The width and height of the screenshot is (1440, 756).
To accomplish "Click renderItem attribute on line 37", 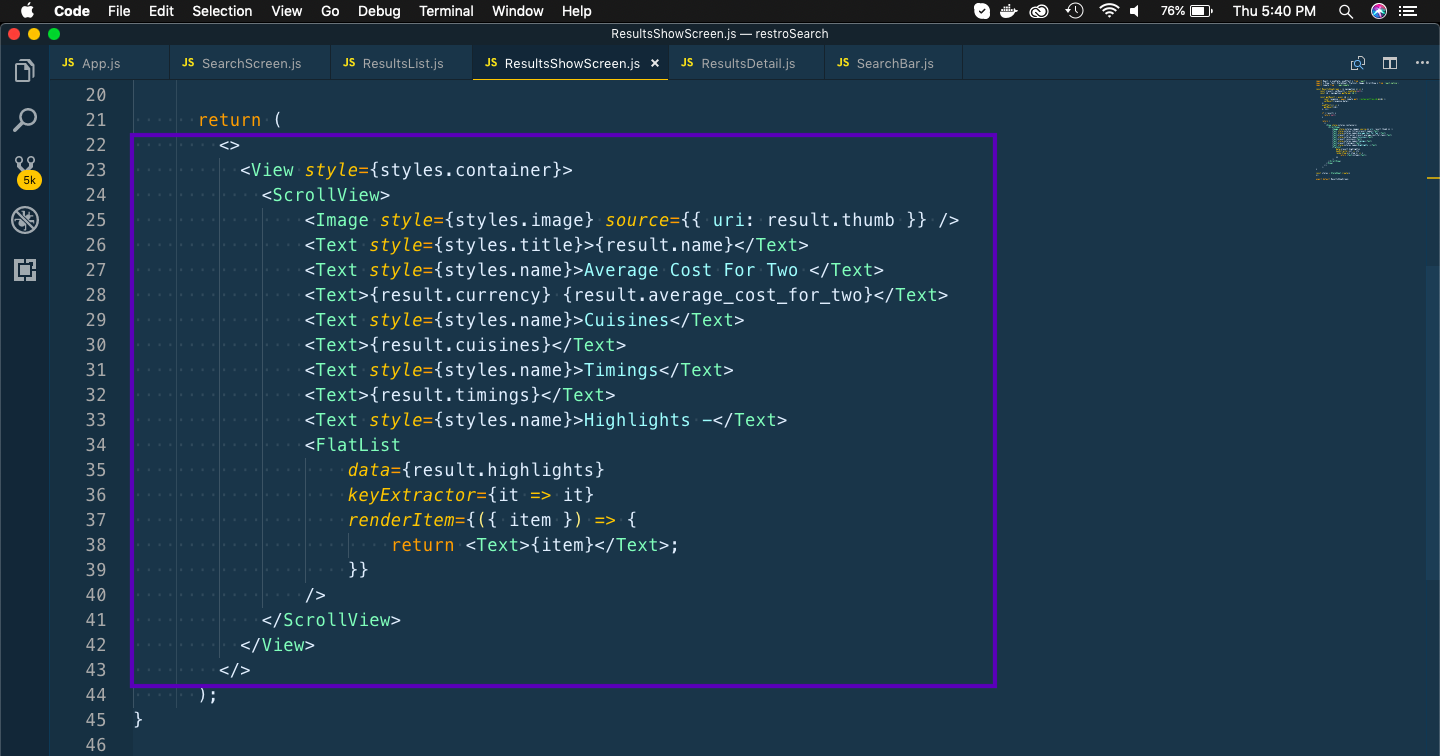I will pos(402,520).
